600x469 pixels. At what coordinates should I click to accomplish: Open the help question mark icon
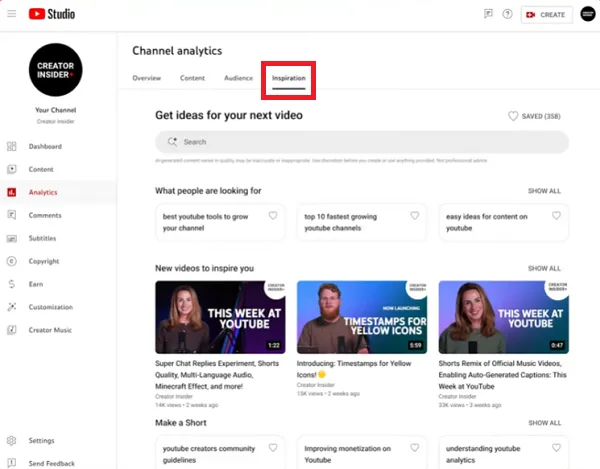(x=507, y=14)
